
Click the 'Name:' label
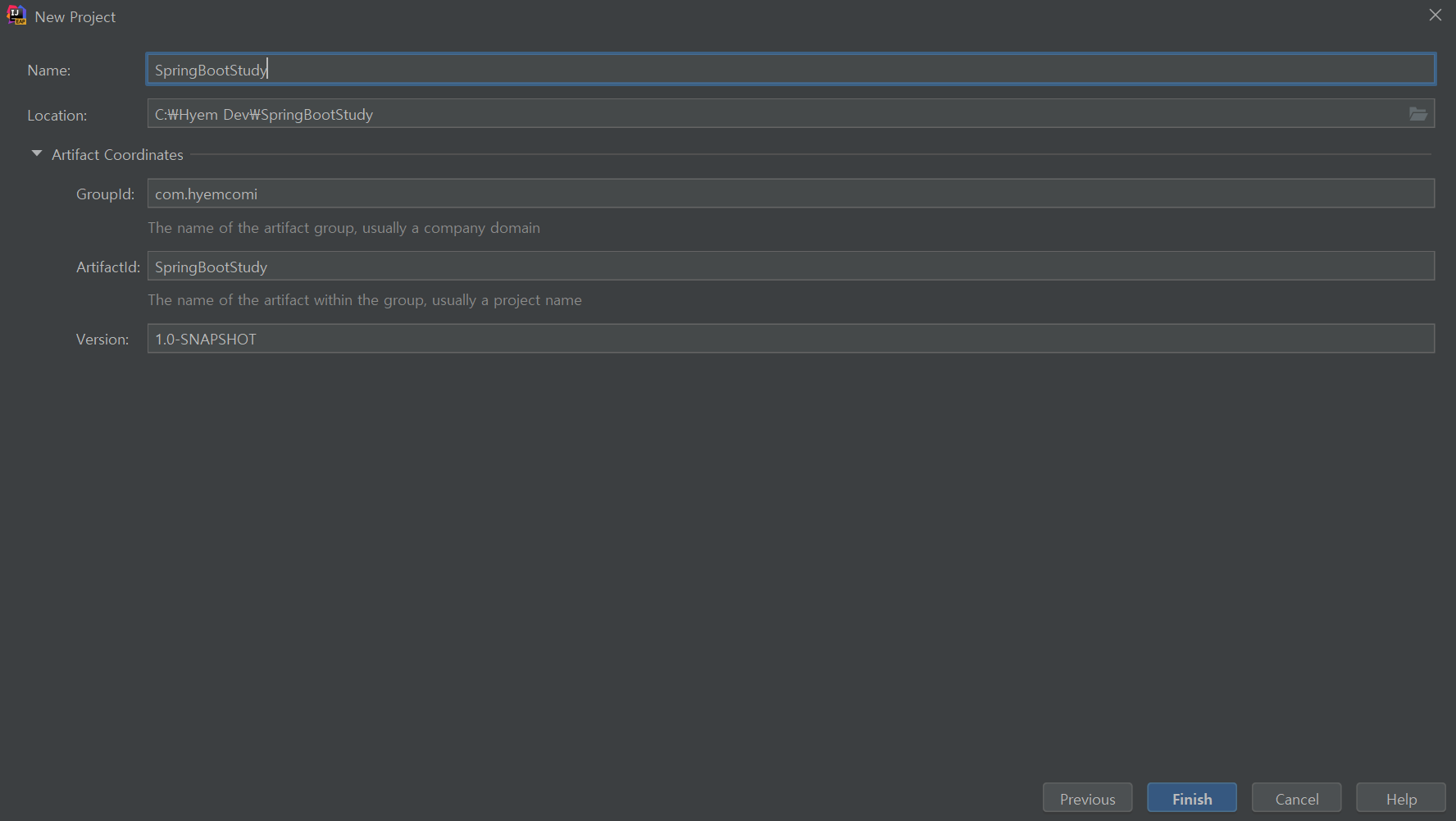click(x=49, y=71)
